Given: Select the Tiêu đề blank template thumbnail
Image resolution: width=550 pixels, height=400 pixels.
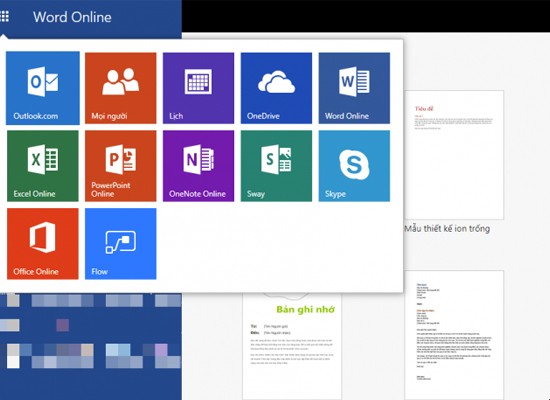Looking at the screenshot, I should point(454,155).
